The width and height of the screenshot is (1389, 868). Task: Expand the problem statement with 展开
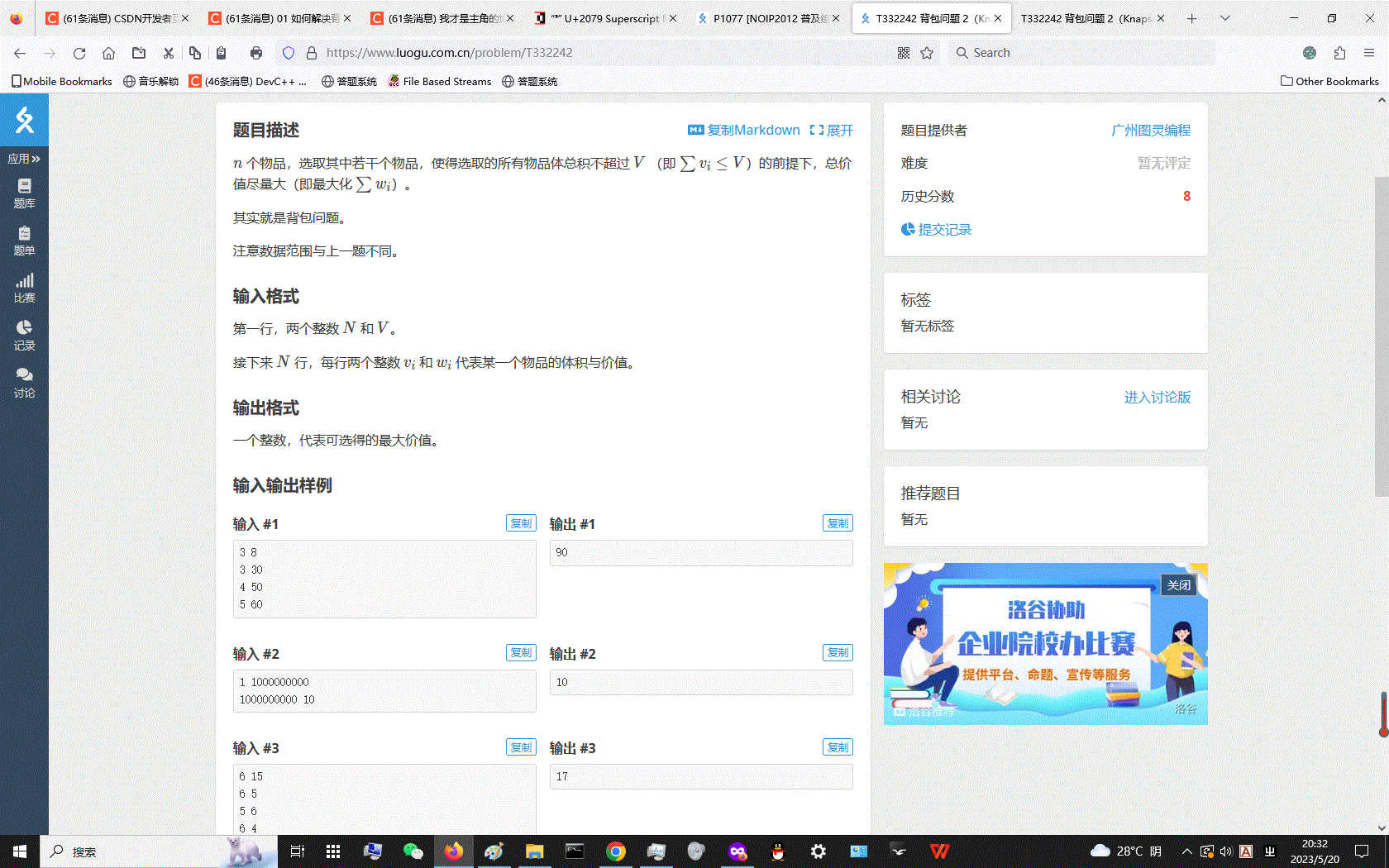pyautogui.click(x=831, y=131)
